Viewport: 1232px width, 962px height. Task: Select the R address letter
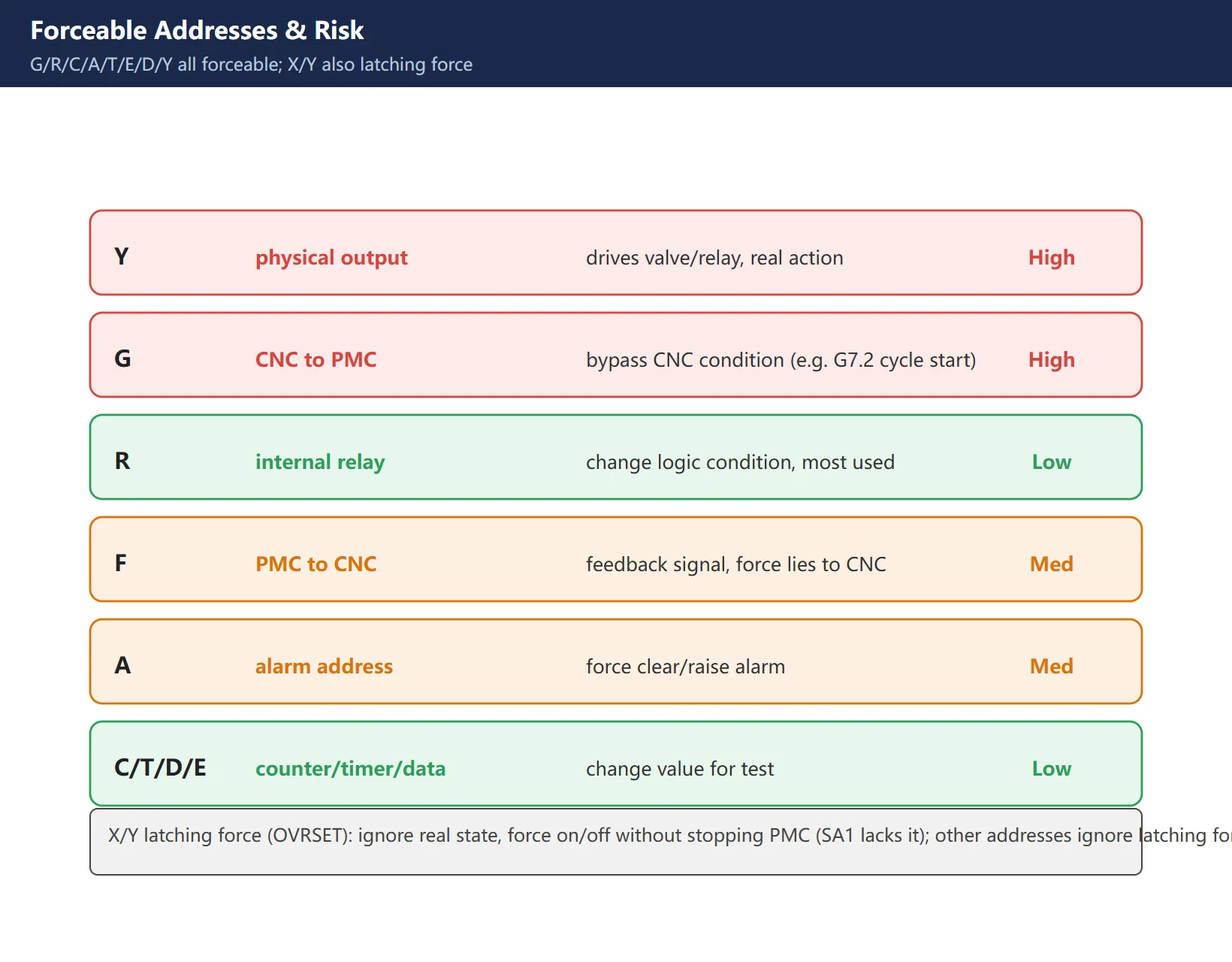(x=122, y=461)
